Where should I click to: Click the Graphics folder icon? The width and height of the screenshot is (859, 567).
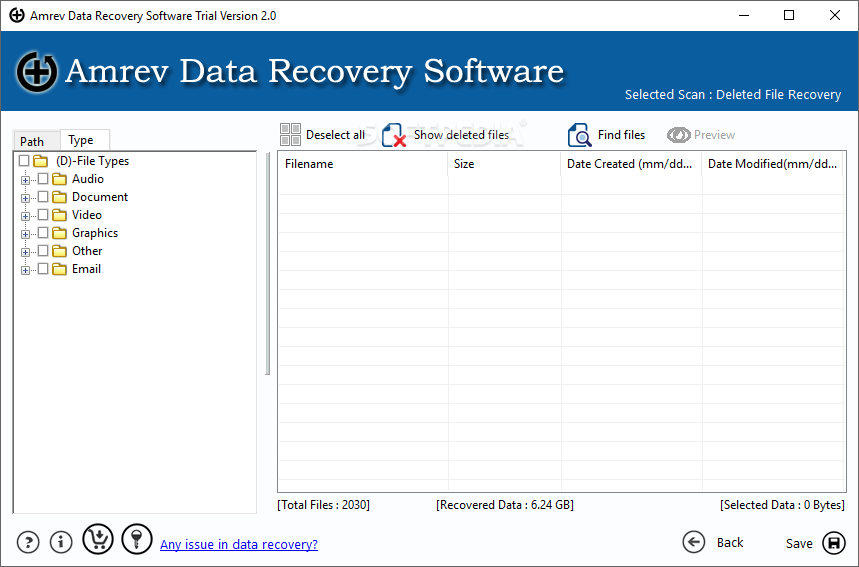(x=59, y=233)
